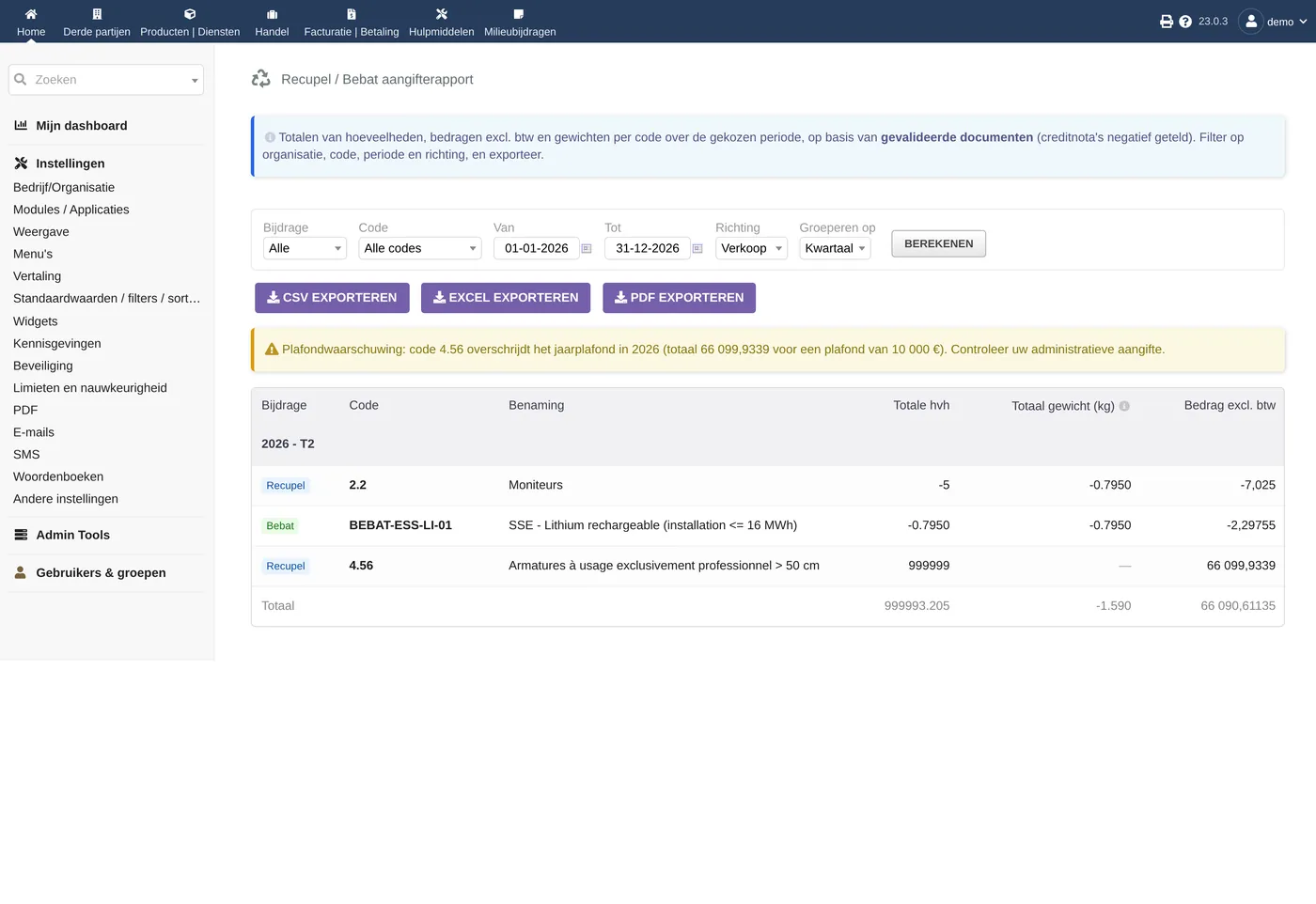
Task: Expand the Groeperen op Kwartaal dropdown
Action: click(x=835, y=248)
